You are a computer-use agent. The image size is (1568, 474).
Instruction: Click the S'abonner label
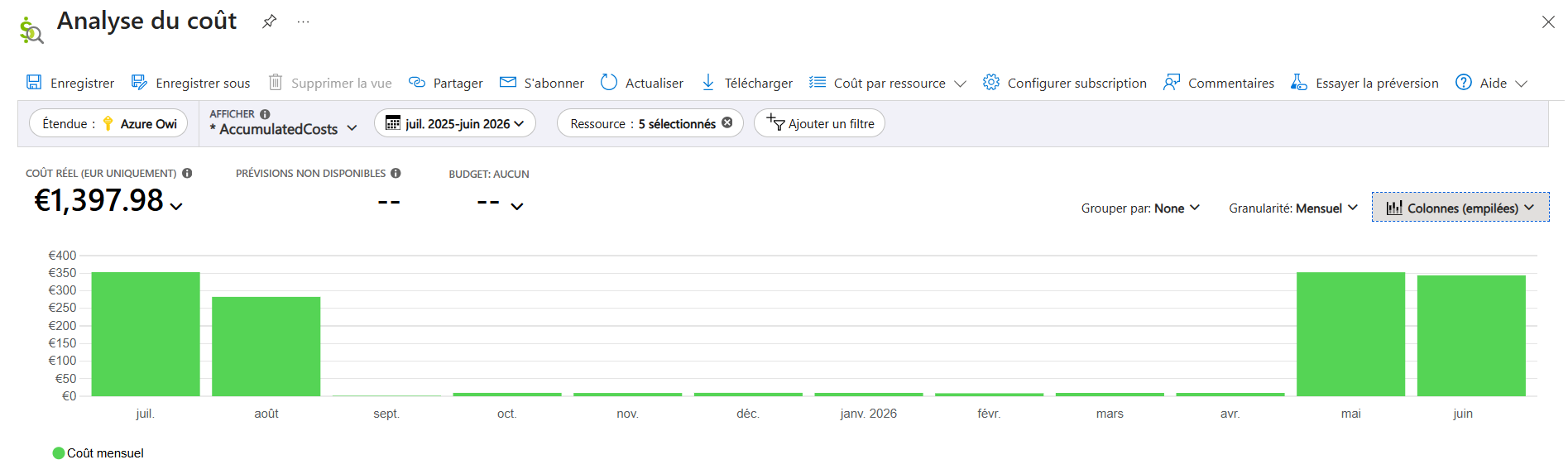click(x=554, y=83)
